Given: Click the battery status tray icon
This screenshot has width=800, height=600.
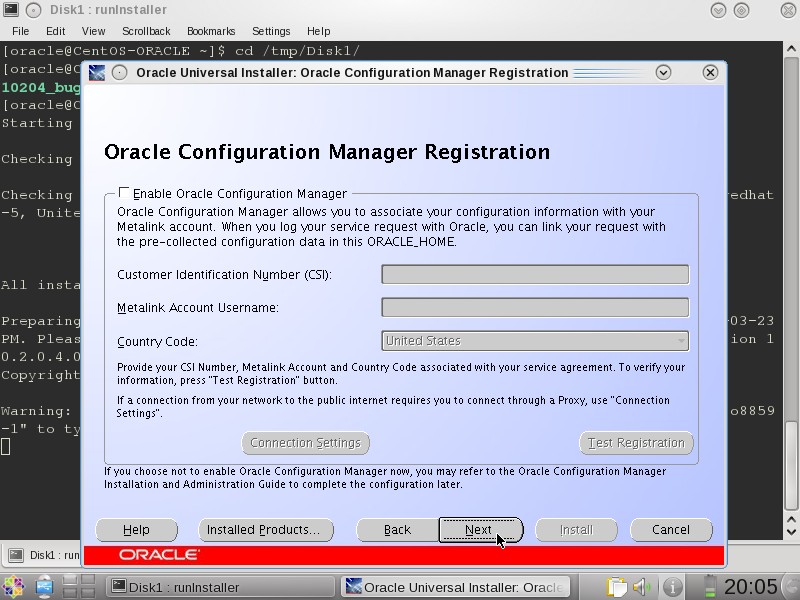Looking at the screenshot, I should (x=710, y=587).
